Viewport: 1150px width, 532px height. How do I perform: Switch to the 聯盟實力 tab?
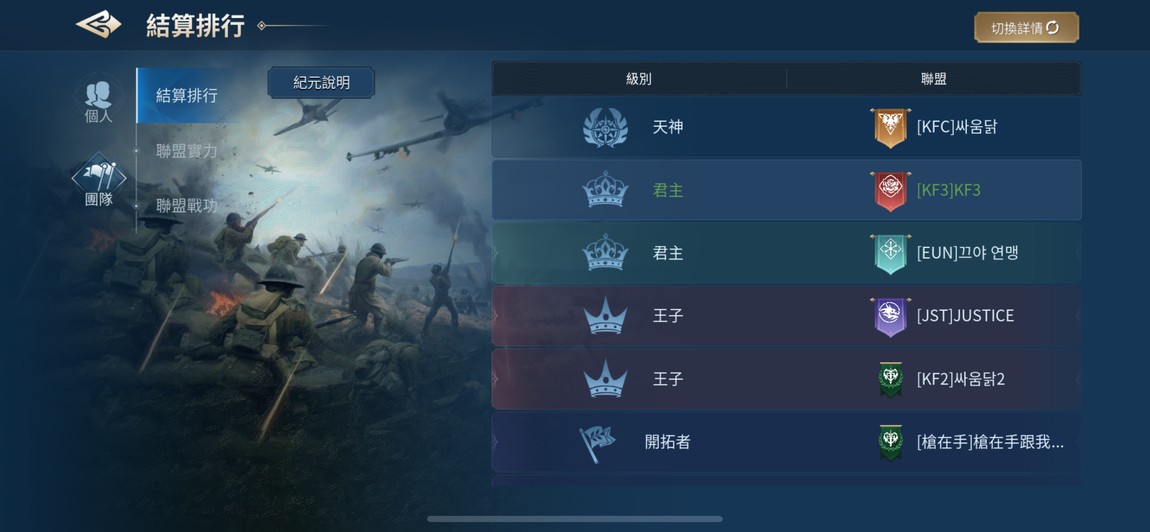pos(186,151)
